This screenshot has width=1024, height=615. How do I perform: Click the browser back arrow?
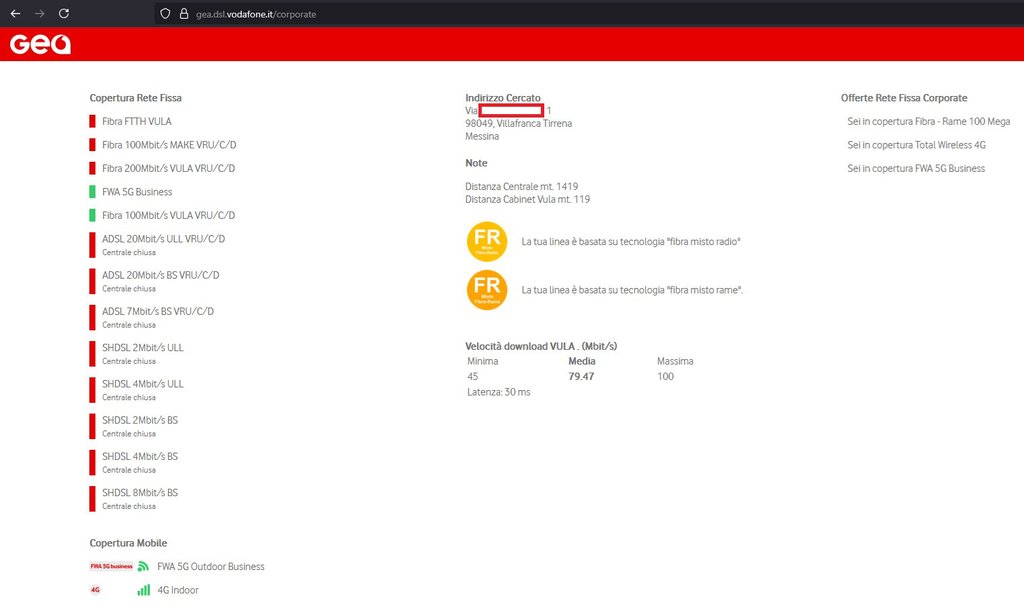point(15,14)
